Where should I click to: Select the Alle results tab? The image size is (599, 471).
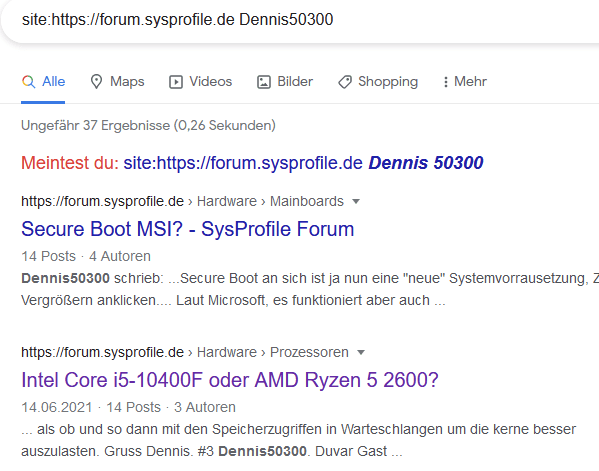pos(43,82)
